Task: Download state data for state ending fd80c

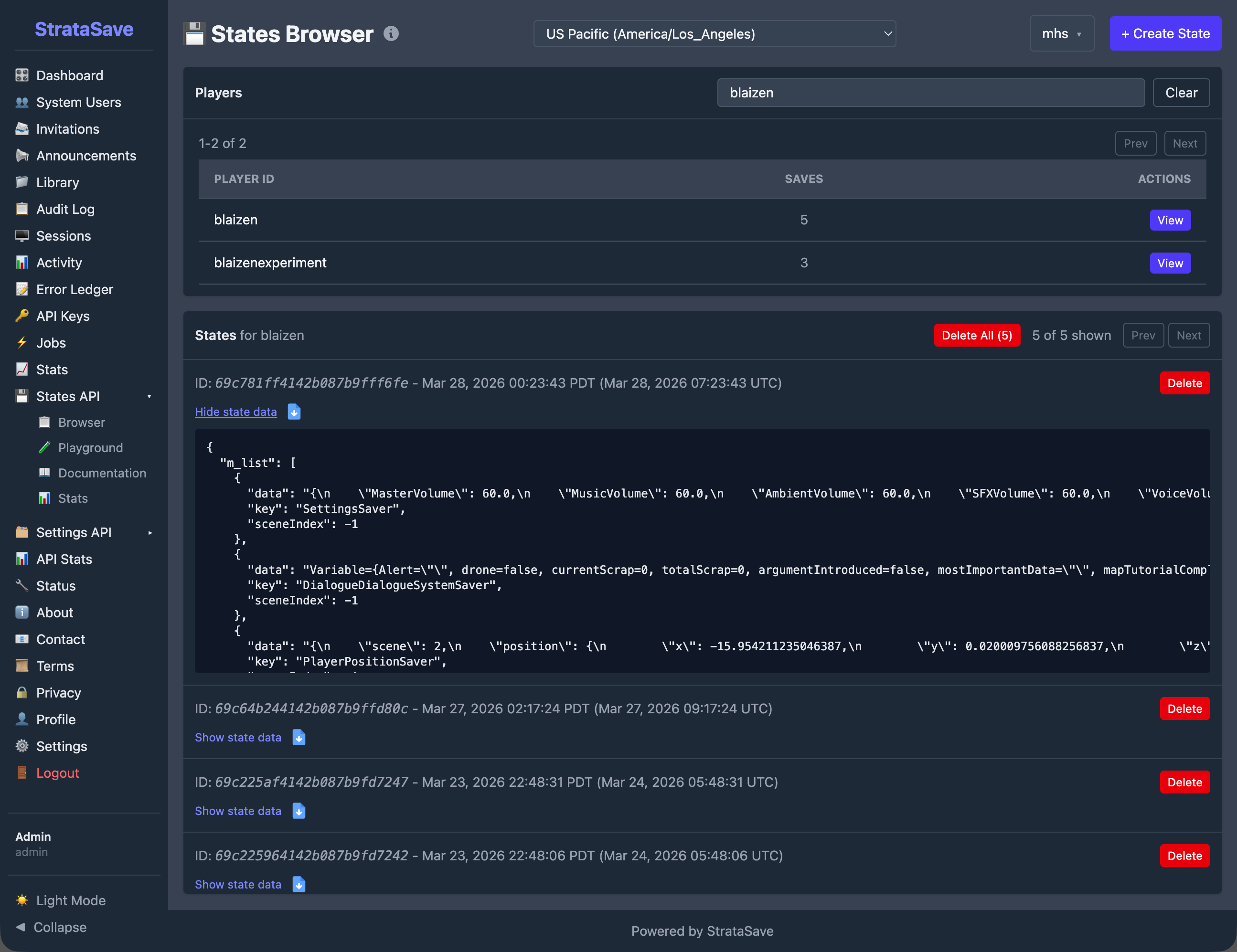Action: click(299, 737)
